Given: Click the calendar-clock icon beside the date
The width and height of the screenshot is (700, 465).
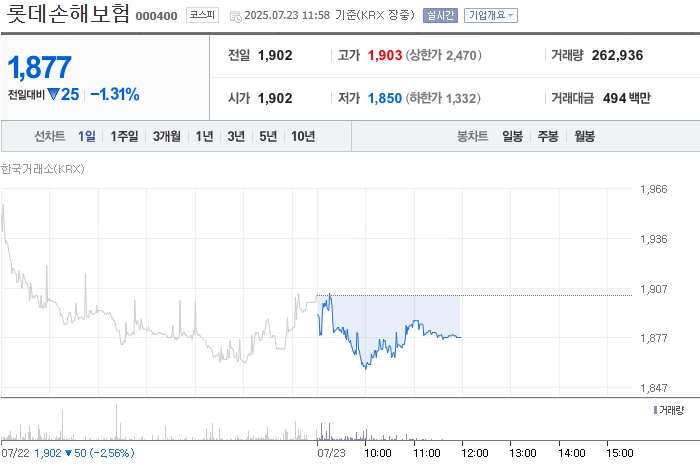Looking at the screenshot, I should coord(235,17).
